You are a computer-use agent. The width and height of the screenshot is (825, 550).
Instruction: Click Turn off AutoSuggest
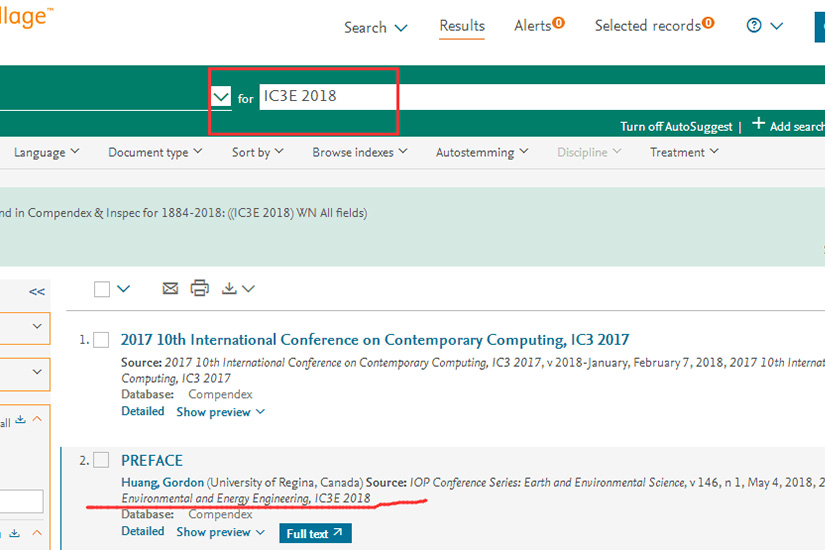point(677,127)
